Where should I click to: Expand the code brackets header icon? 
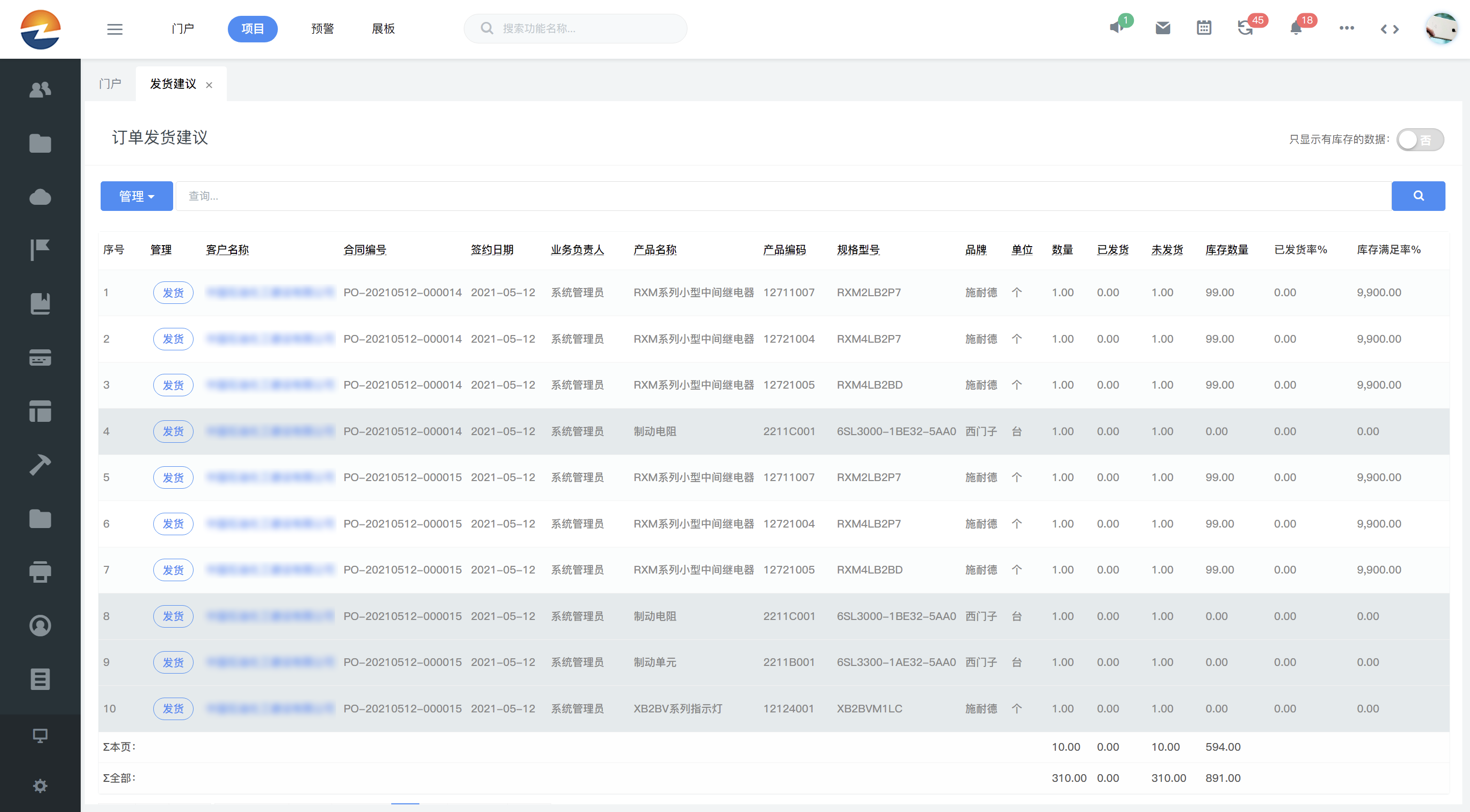click(x=1389, y=29)
